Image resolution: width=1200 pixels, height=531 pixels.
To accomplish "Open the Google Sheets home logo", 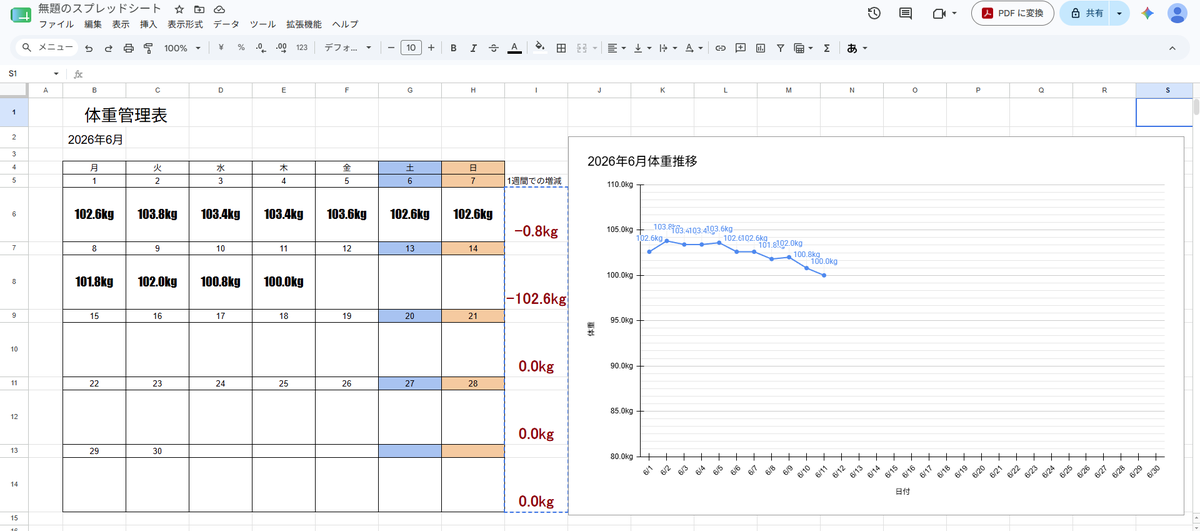I will (20, 14).
